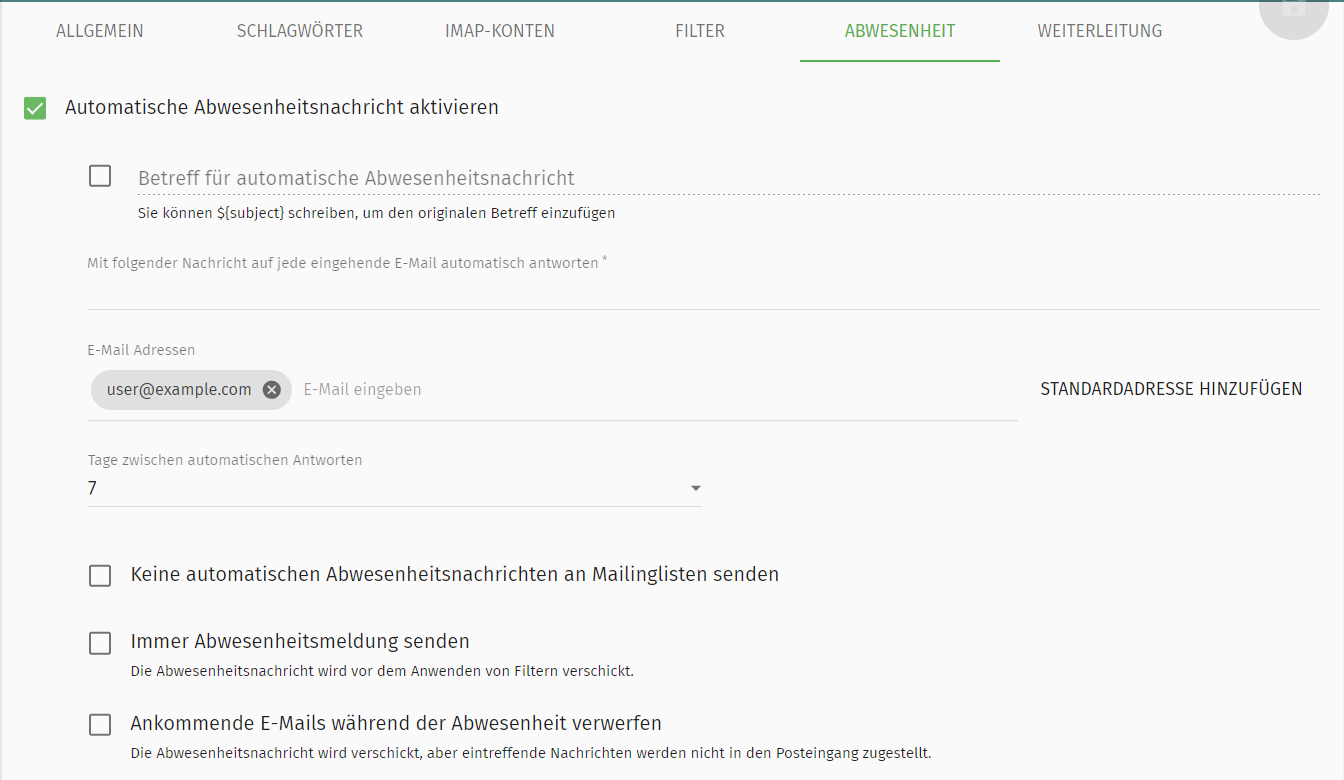Focus the Betreff für Abwesenheitsnachricht field
Screen dimensions: 1344x780
click(x=500, y=177)
